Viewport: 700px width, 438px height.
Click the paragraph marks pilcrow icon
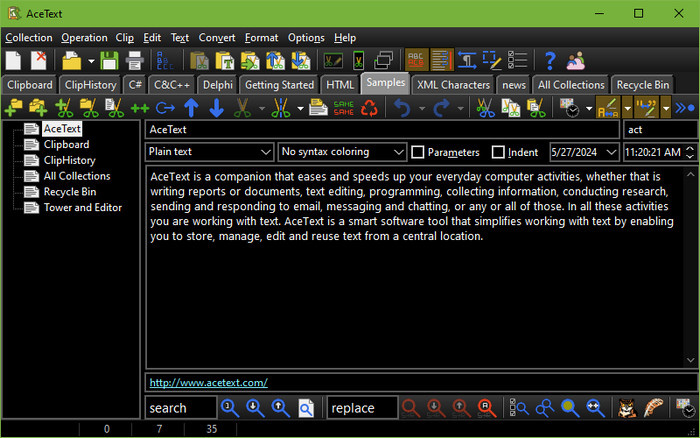pos(467,60)
